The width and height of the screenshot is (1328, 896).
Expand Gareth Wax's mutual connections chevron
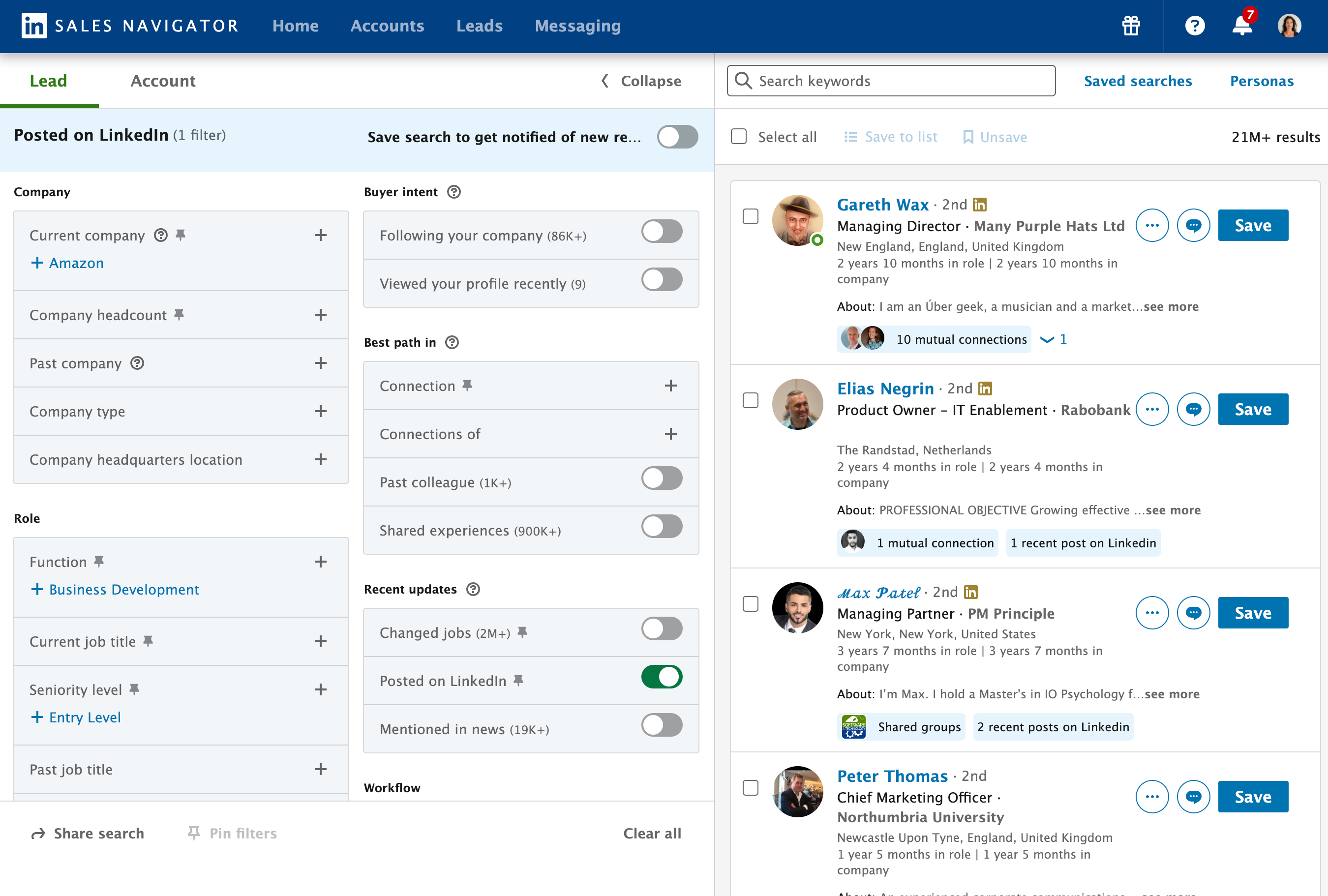(x=1047, y=339)
